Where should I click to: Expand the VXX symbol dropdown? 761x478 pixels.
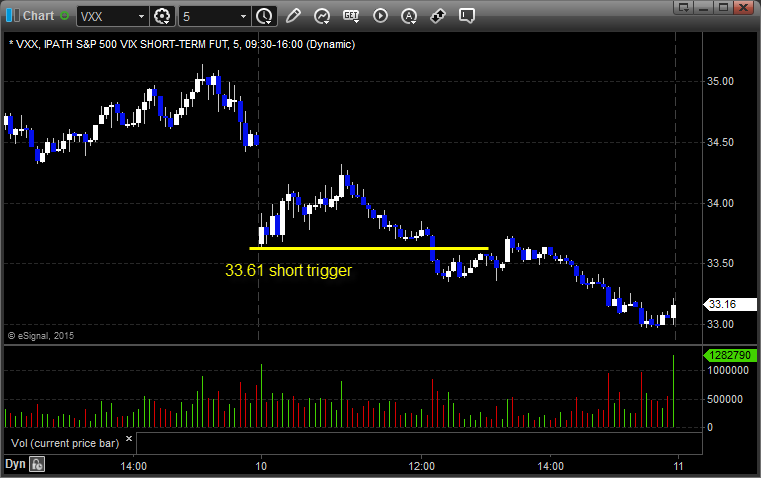(x=141, y=16)
